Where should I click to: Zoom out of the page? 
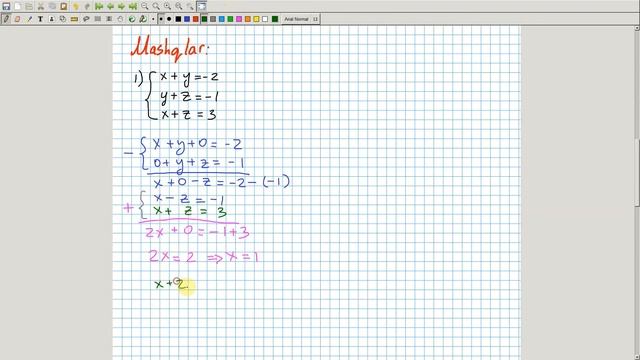tap(144, 7)
